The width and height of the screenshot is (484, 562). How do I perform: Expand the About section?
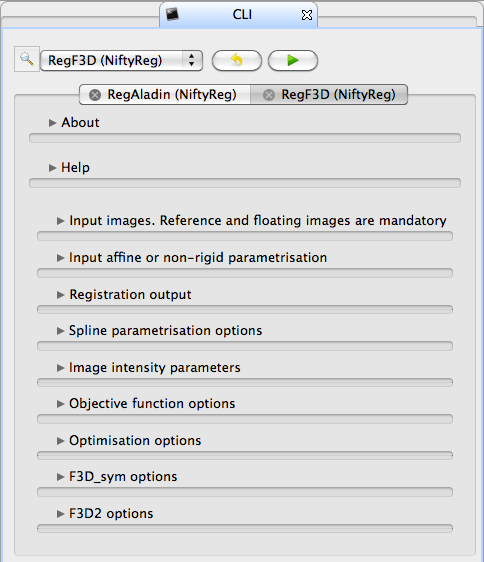(x=52, y=123)
